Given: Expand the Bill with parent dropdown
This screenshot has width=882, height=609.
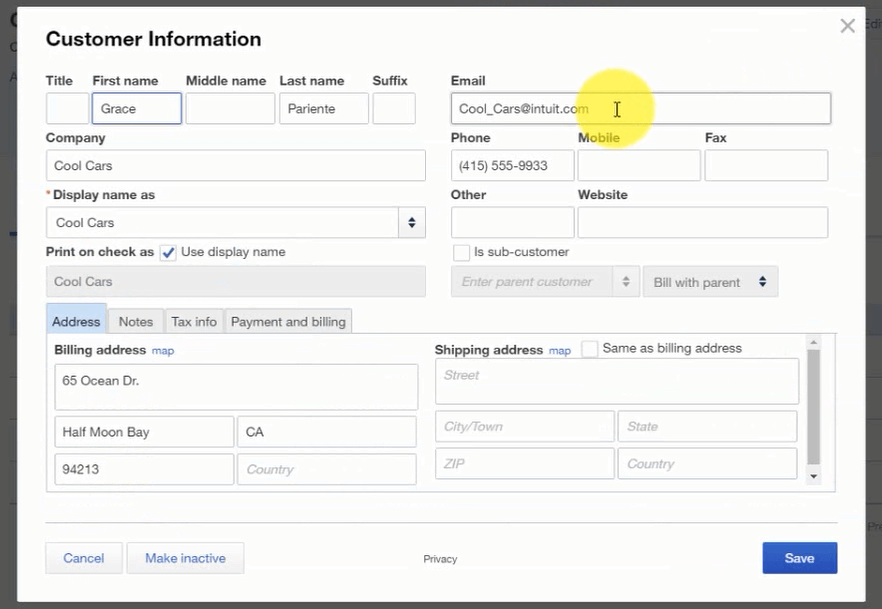Looking at the screenshot, I should 710,282.
